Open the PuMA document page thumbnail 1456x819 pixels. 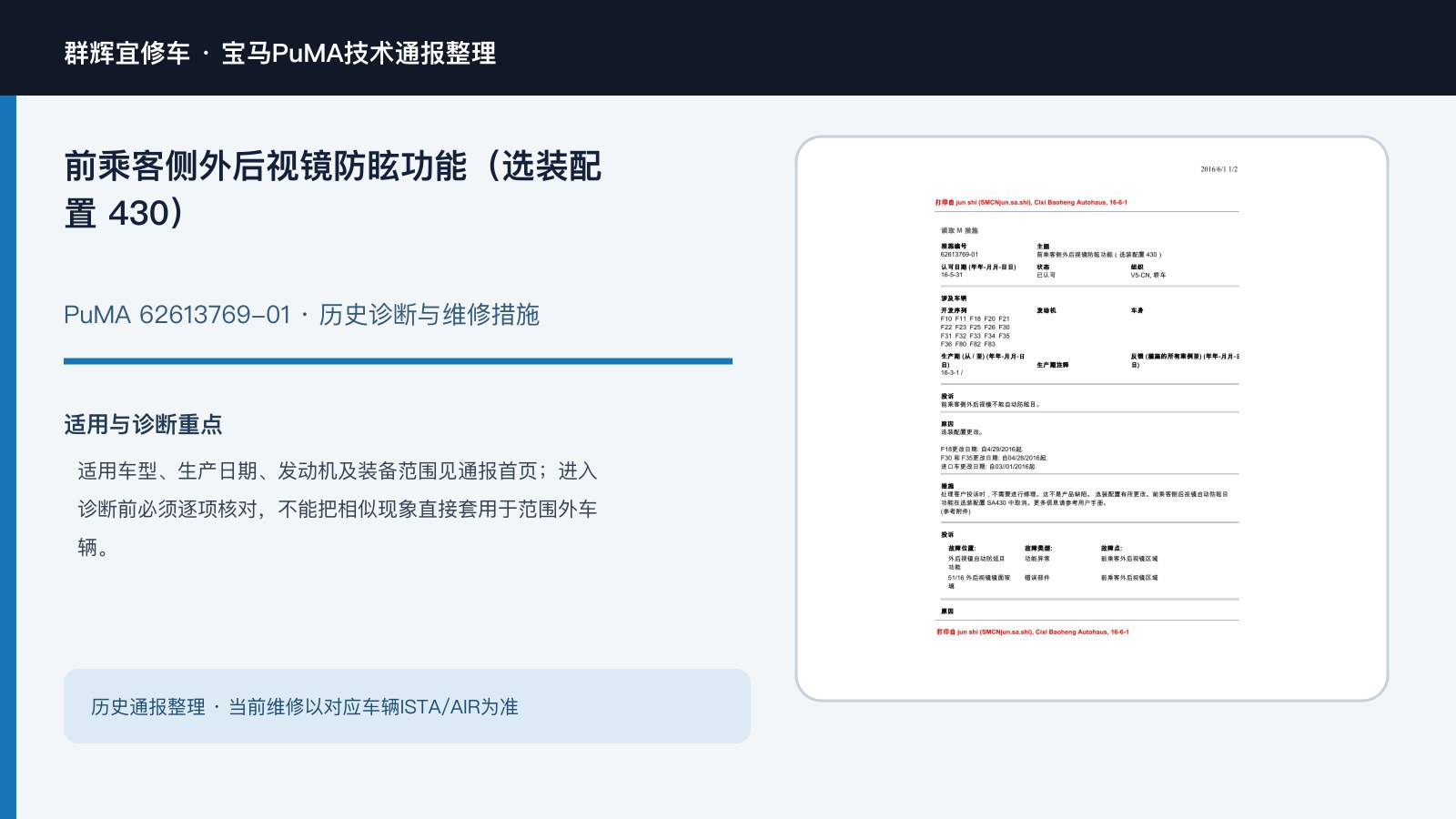(1091, 419)
